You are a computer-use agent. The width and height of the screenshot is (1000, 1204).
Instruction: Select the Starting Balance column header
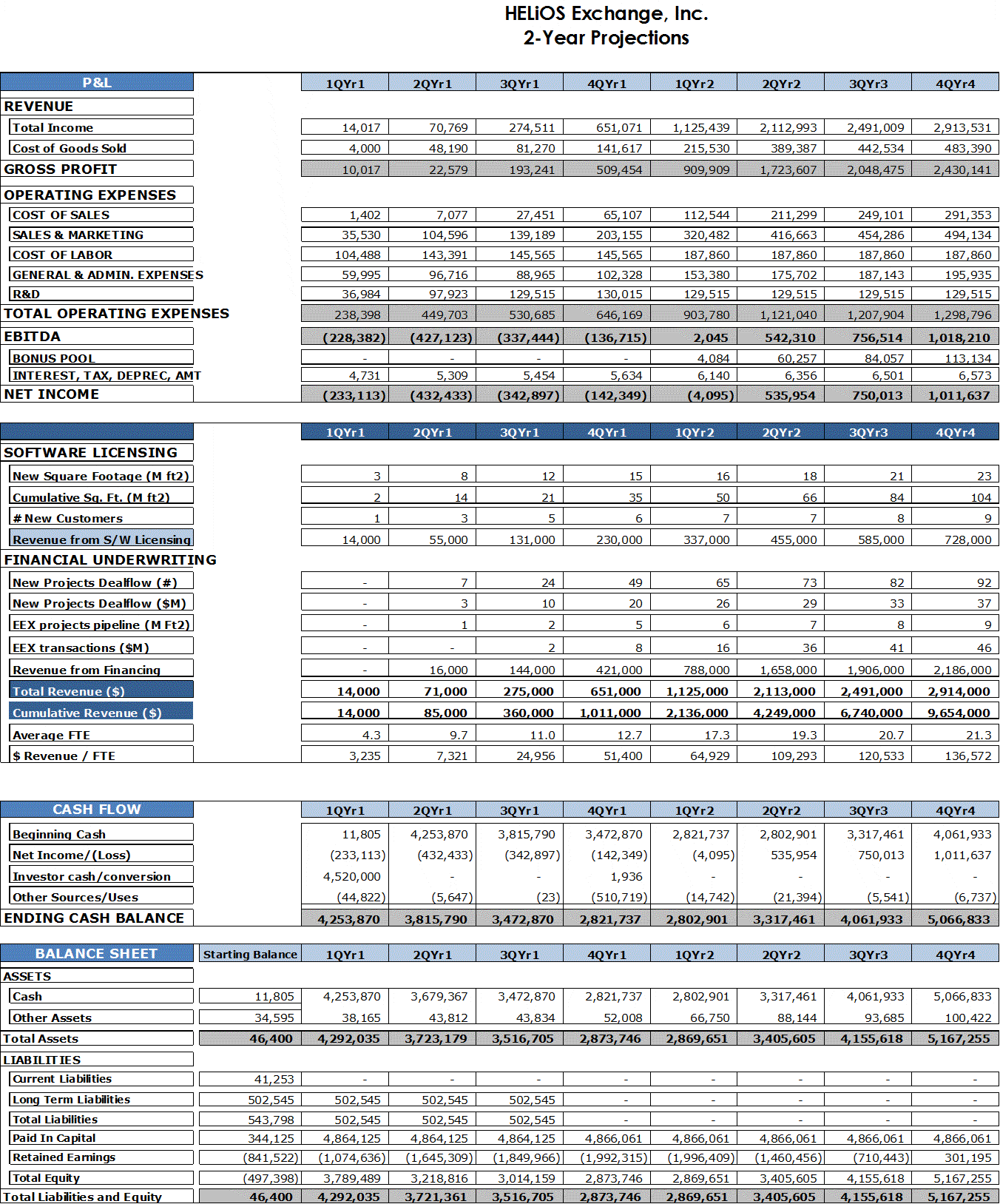(250, 954)
